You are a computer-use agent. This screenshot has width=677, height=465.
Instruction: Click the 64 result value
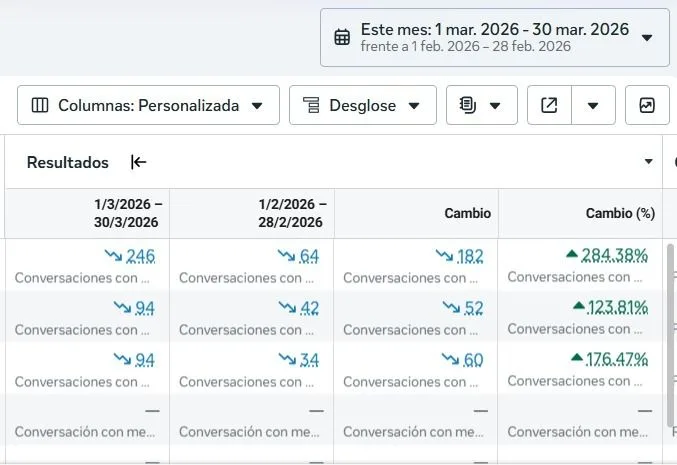[x=309, y=256]
